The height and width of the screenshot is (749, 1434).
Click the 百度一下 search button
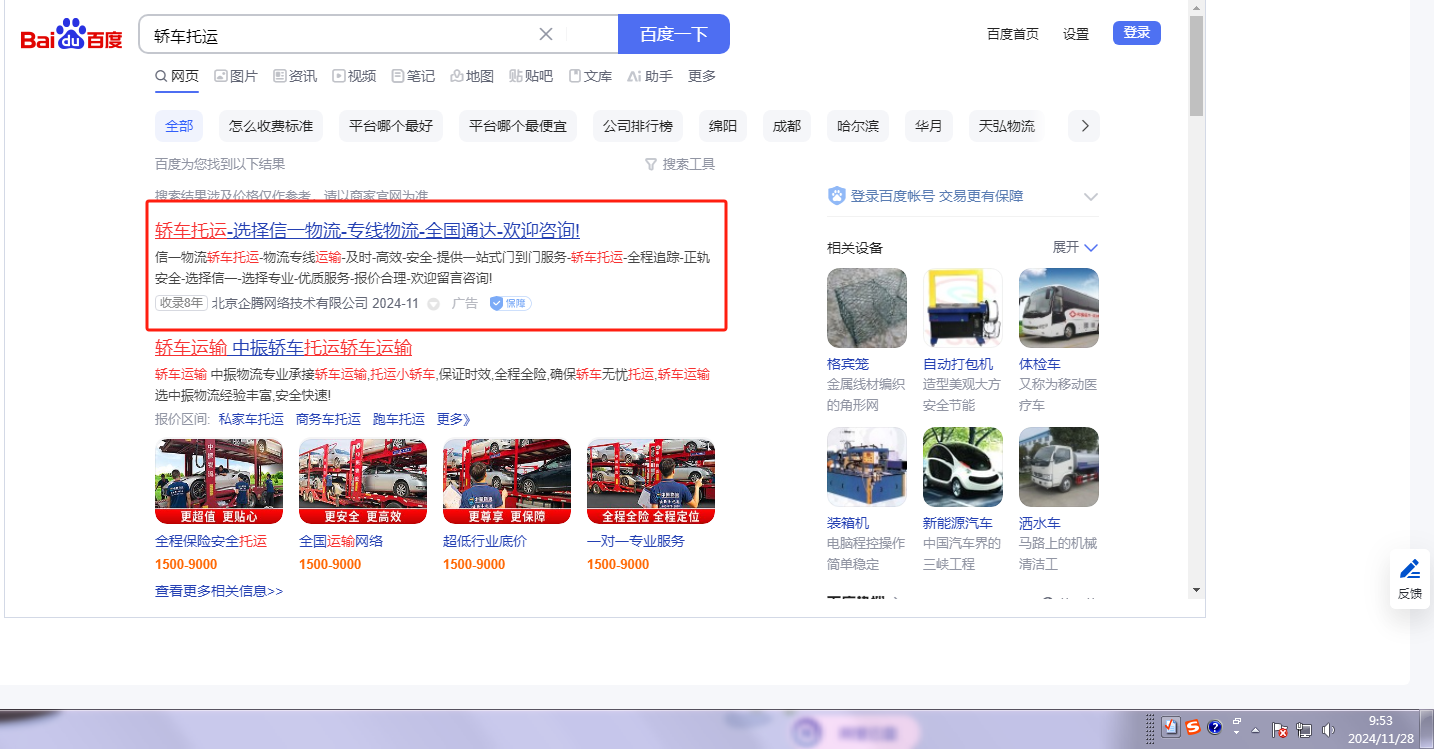point(674,34)
